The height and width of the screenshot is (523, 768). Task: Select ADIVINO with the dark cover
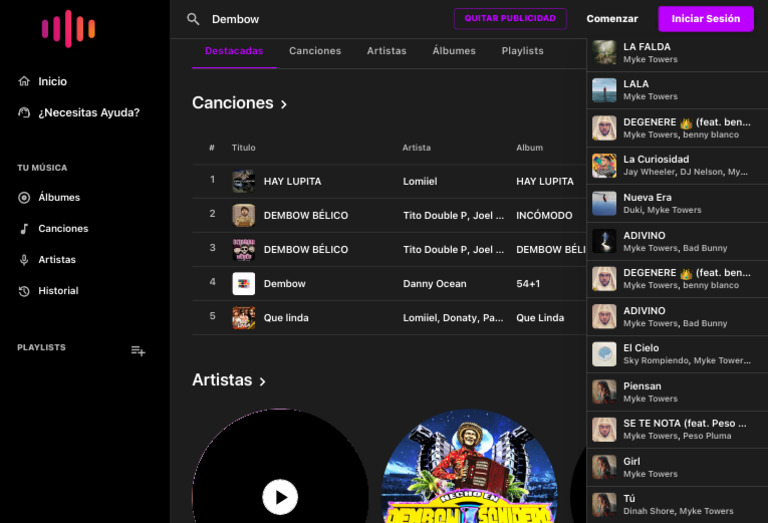click(677, 241)
